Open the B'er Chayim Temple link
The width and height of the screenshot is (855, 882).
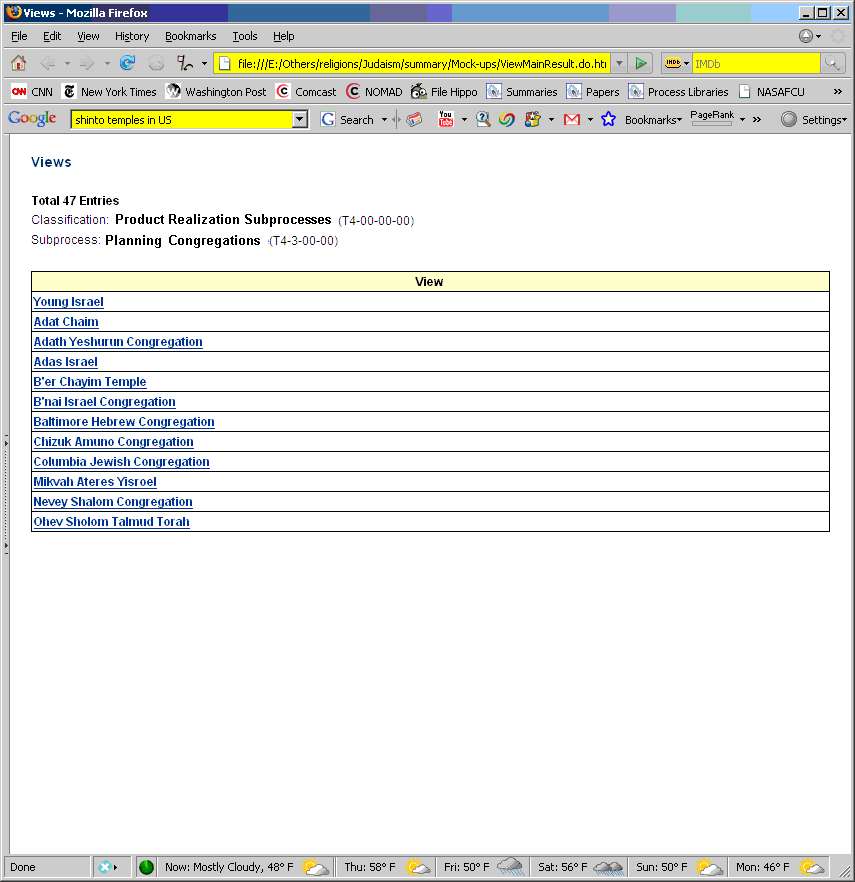90,382
